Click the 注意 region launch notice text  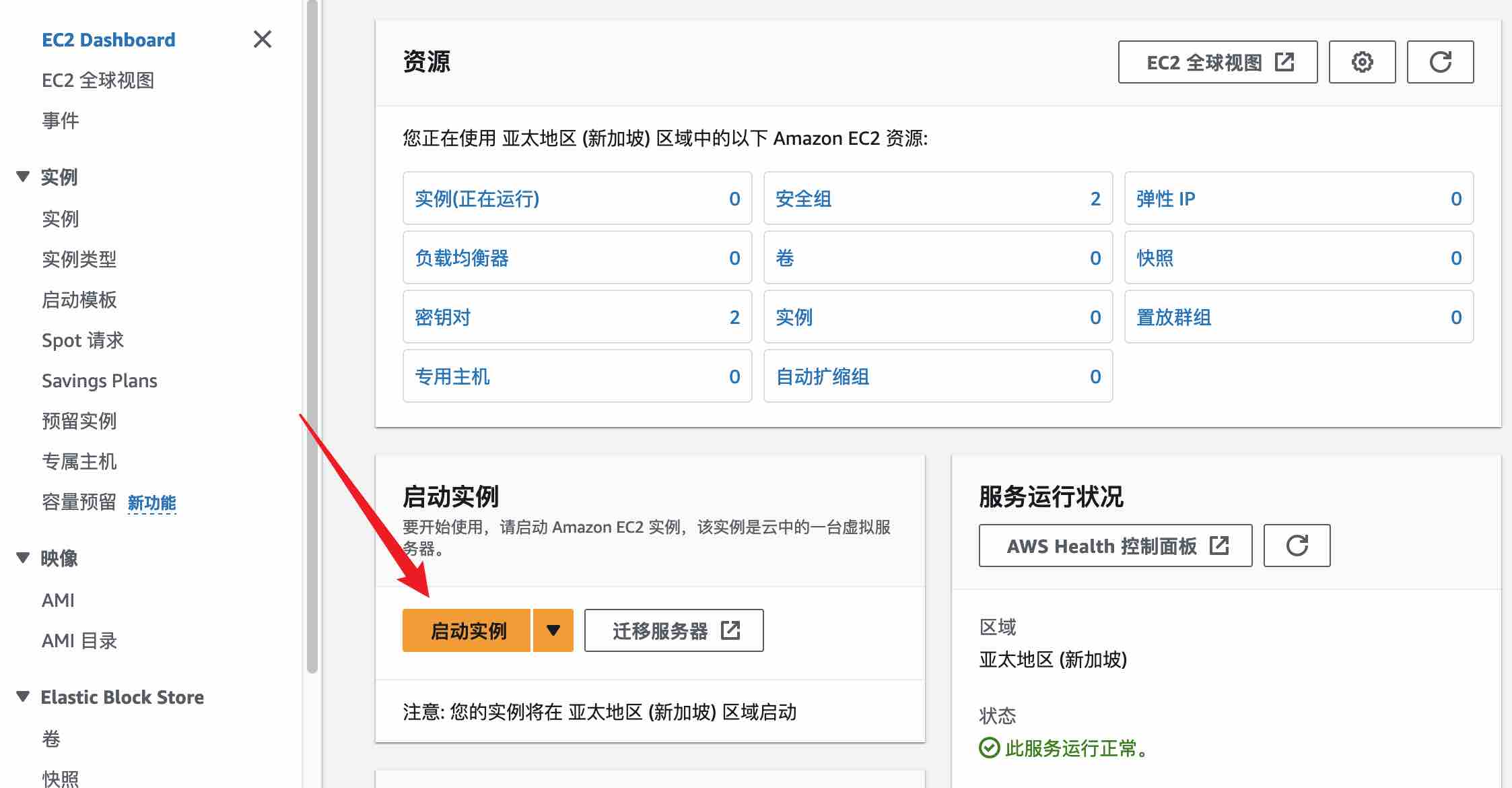[x=599, y=712]
